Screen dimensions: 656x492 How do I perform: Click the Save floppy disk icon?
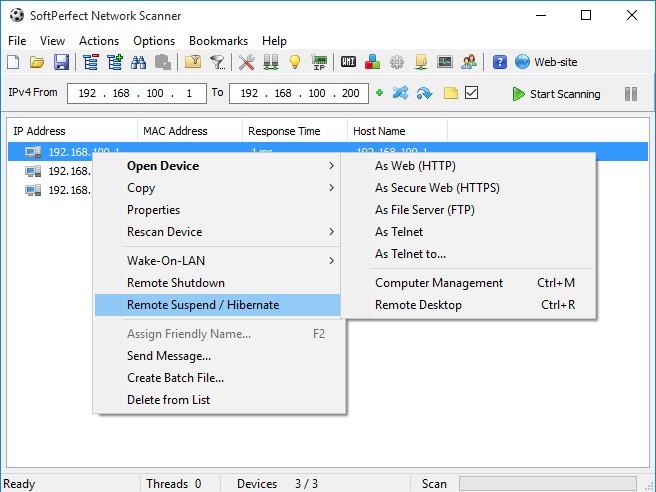(61, 62)
